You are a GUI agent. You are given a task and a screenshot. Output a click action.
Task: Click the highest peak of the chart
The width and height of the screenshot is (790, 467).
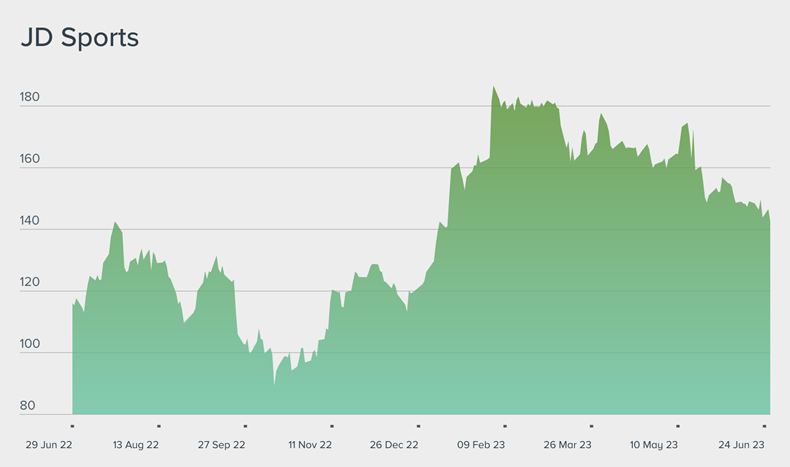[493, 87]
